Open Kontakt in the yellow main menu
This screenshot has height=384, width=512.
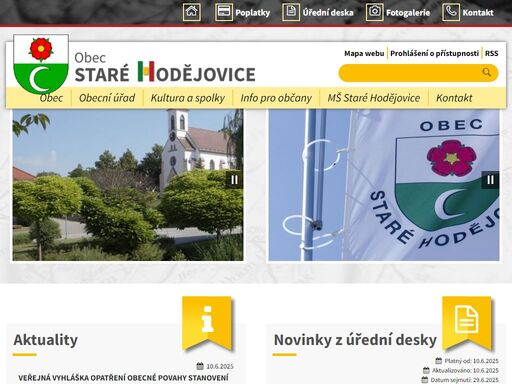point(454,98)
